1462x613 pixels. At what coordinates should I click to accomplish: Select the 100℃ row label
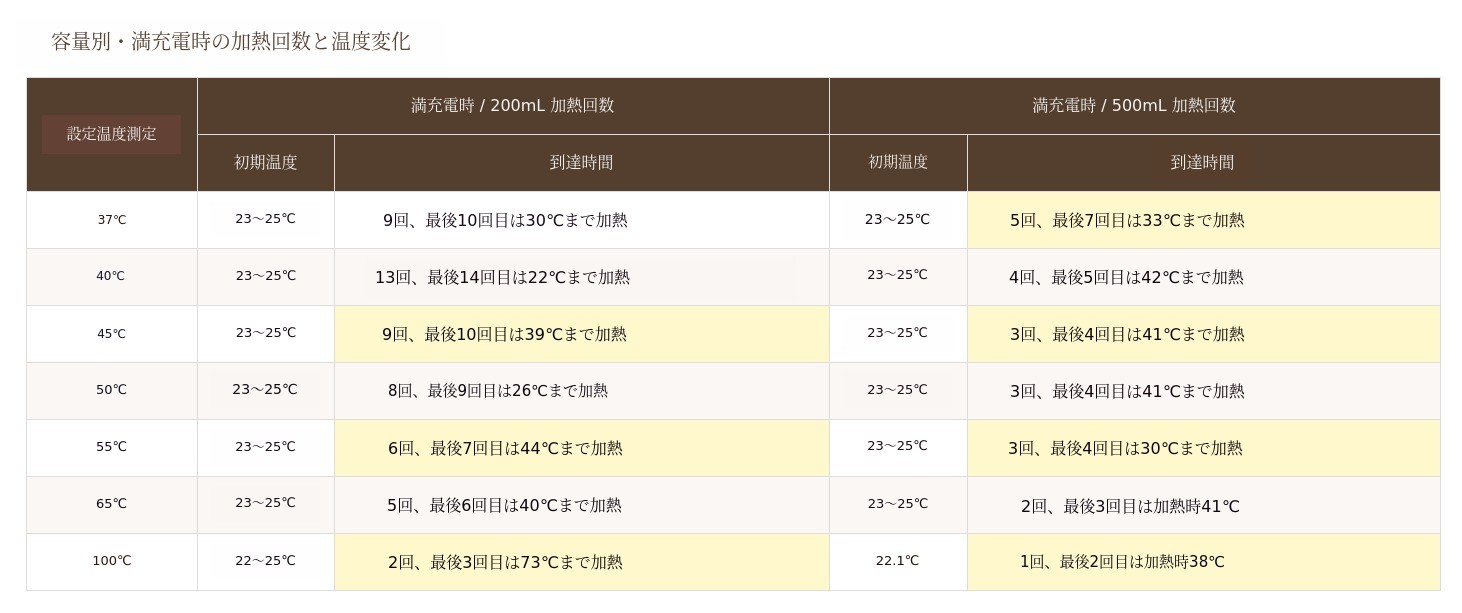112,561
